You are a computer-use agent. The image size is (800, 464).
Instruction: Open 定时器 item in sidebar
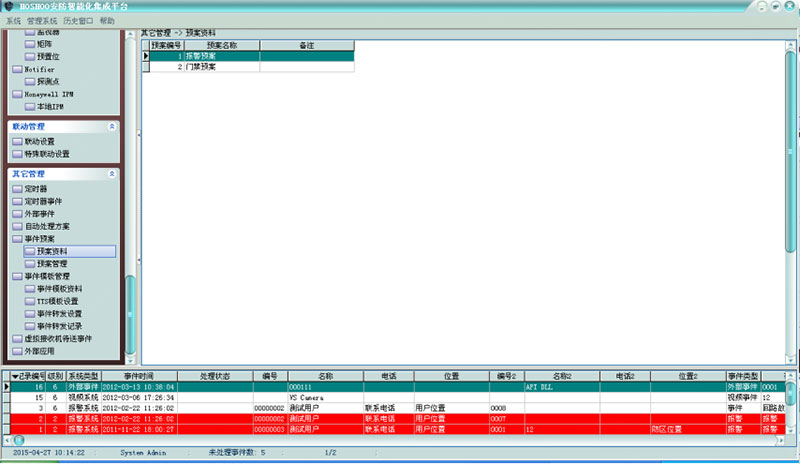click(x=35, y=188)
